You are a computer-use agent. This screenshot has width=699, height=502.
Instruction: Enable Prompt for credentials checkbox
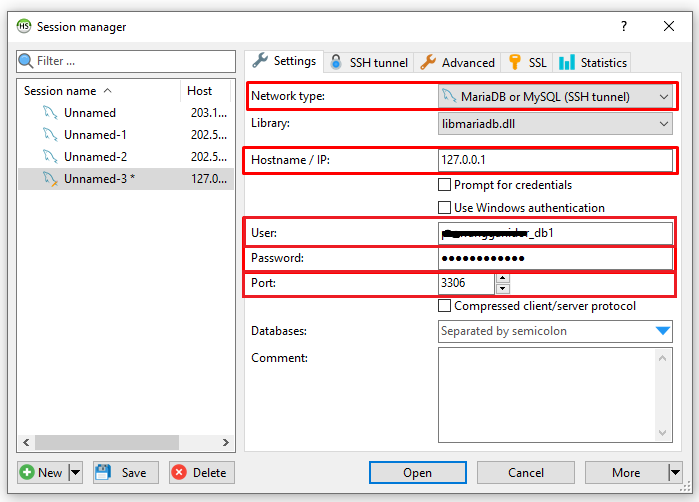pyautogui.click(x=444, y=185)
